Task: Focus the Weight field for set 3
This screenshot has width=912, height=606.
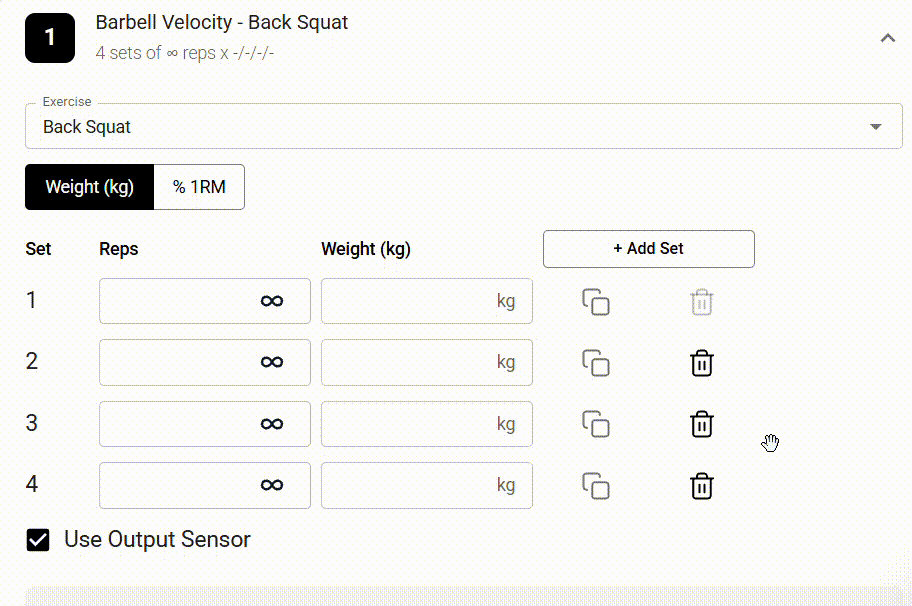Action: click(426, 424)
